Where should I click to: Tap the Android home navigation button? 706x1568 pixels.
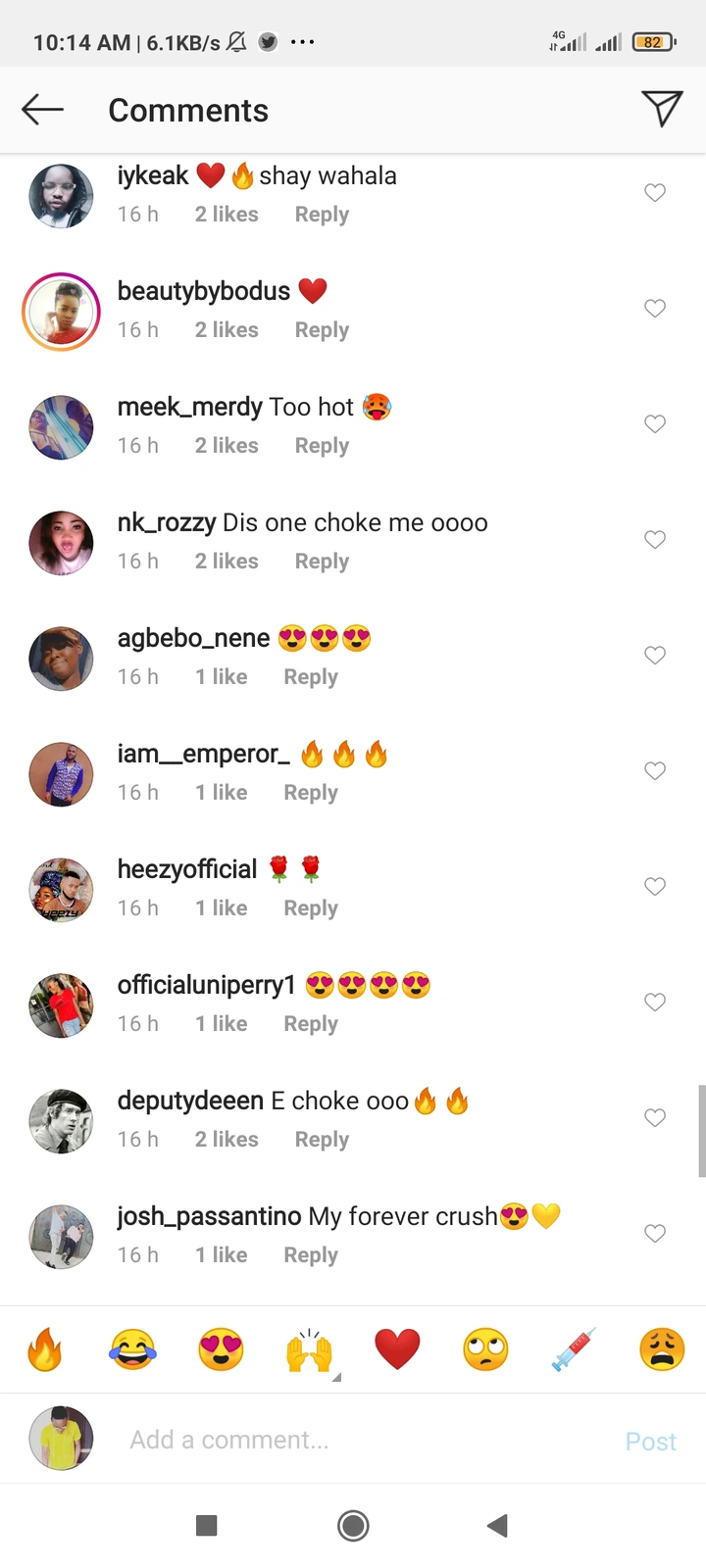(x=353, y=1525)
